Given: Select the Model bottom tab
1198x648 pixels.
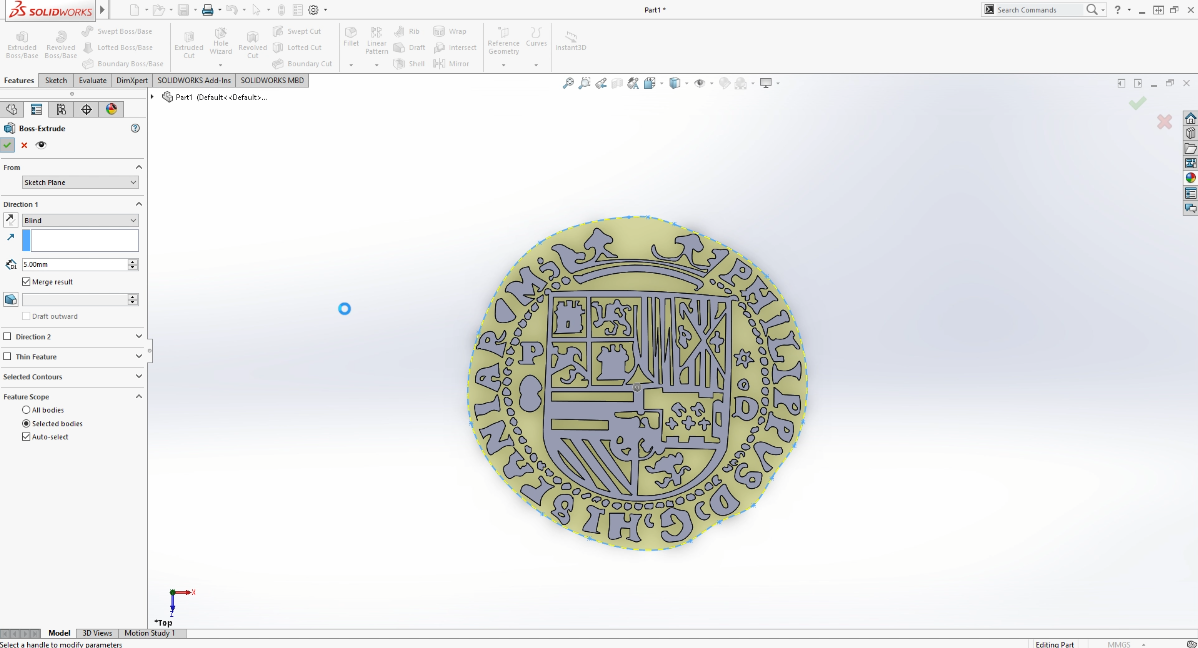Looking at the screenshot, I should 59,633.
